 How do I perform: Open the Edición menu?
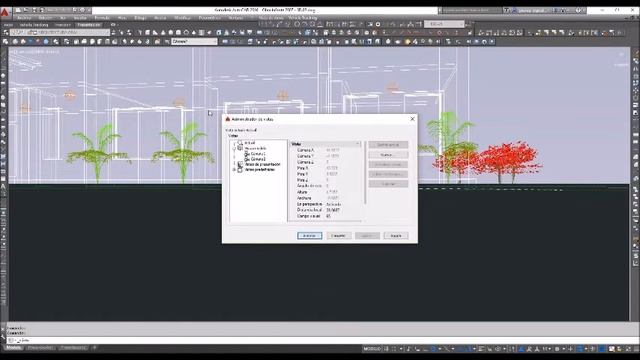(x=45, y=18)
